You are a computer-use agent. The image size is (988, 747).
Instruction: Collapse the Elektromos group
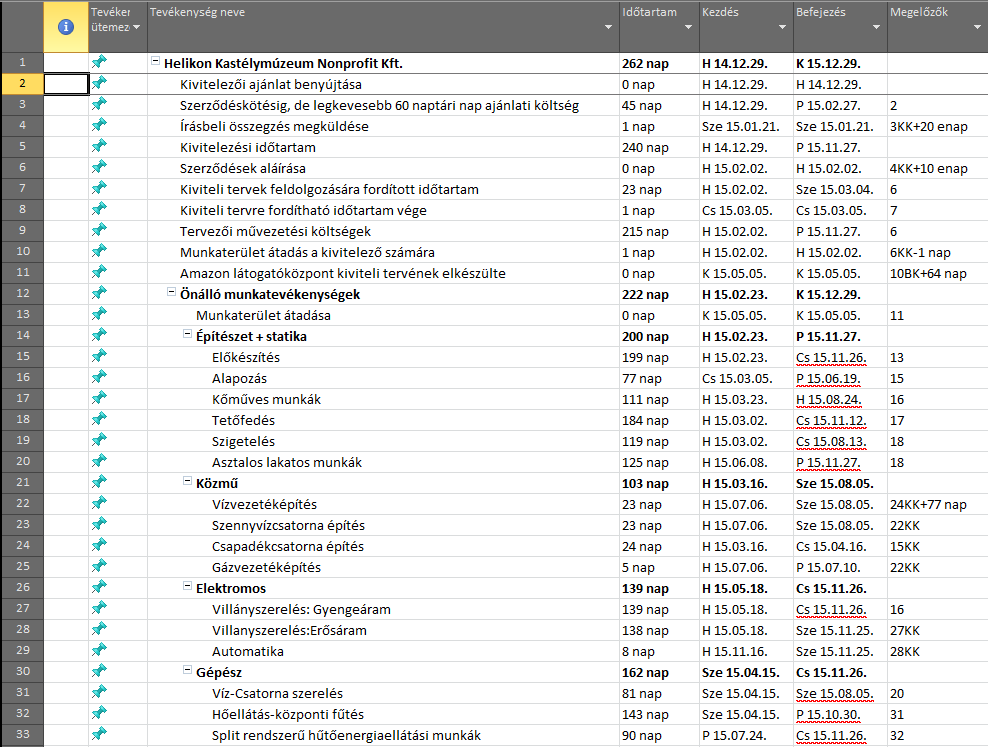187,586
